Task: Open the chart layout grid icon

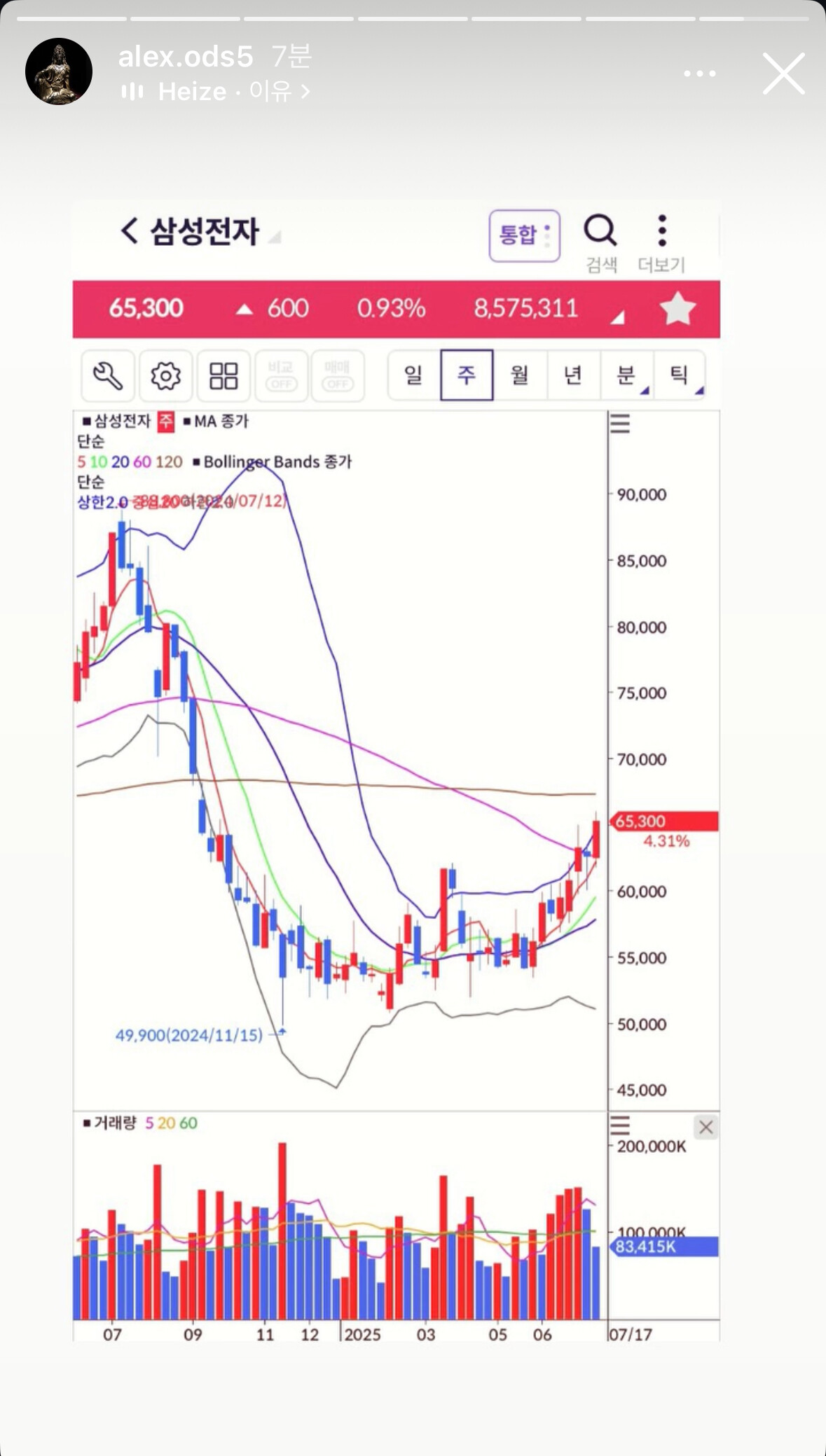Action: (223, 375)
